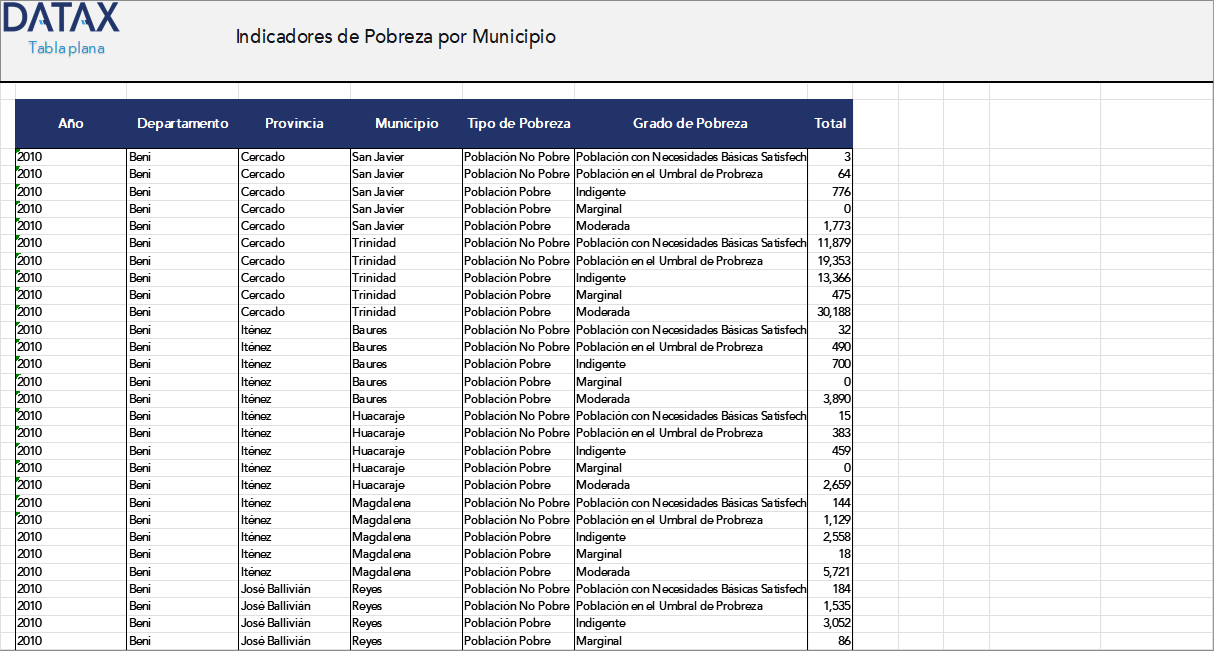The height and width of the screenshot is (651, 1214).
Task: Select the Municipio column header
Action: pyautogui.click(x=405, y=123)
